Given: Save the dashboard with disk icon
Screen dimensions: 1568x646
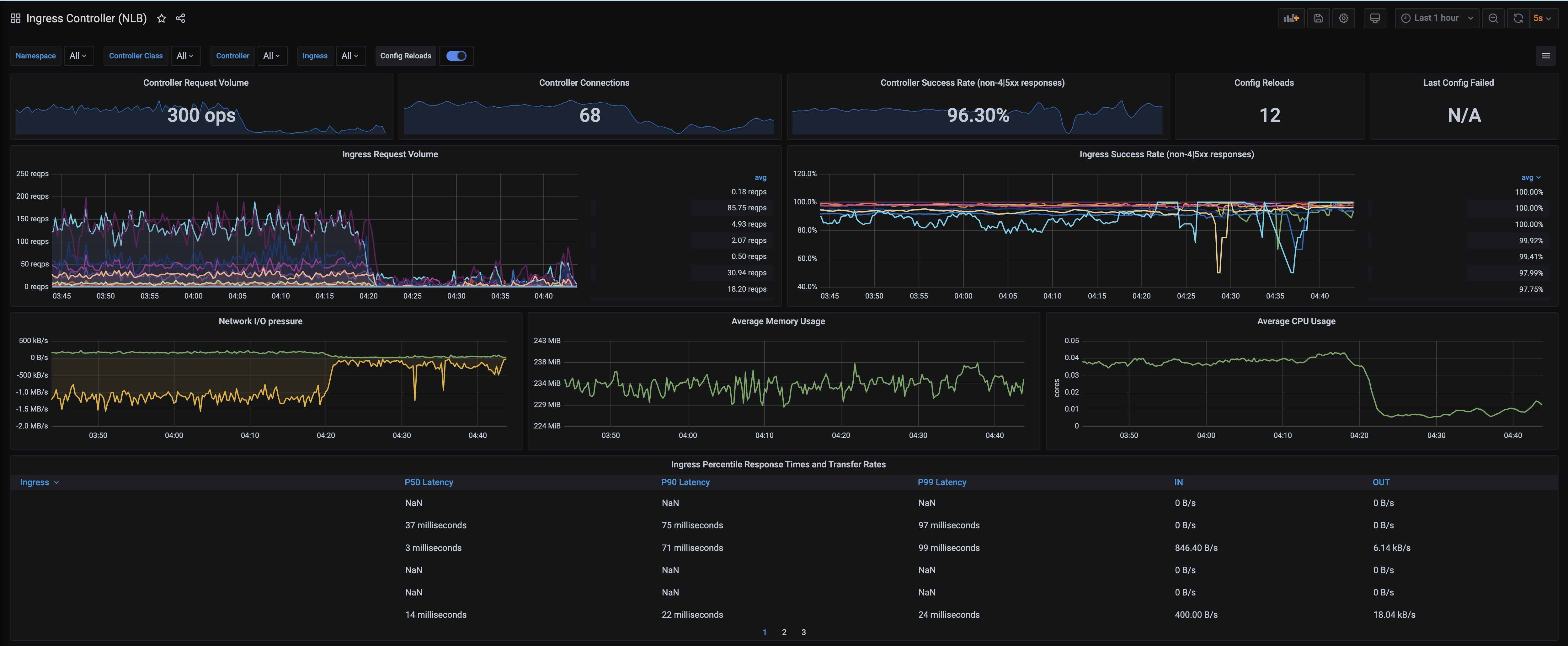Looking at the screenshot, I should tap(1318, 18).
